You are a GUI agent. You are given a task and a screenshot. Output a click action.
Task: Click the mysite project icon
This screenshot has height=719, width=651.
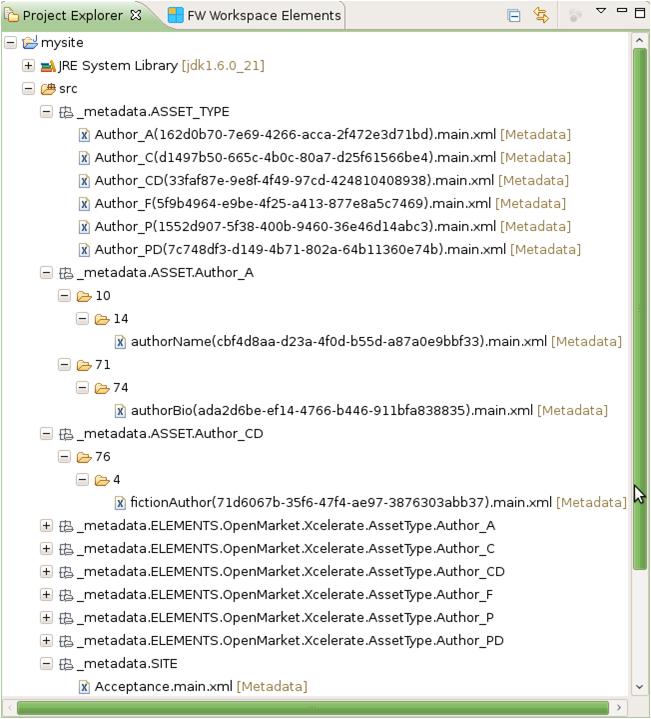[30, 43]
